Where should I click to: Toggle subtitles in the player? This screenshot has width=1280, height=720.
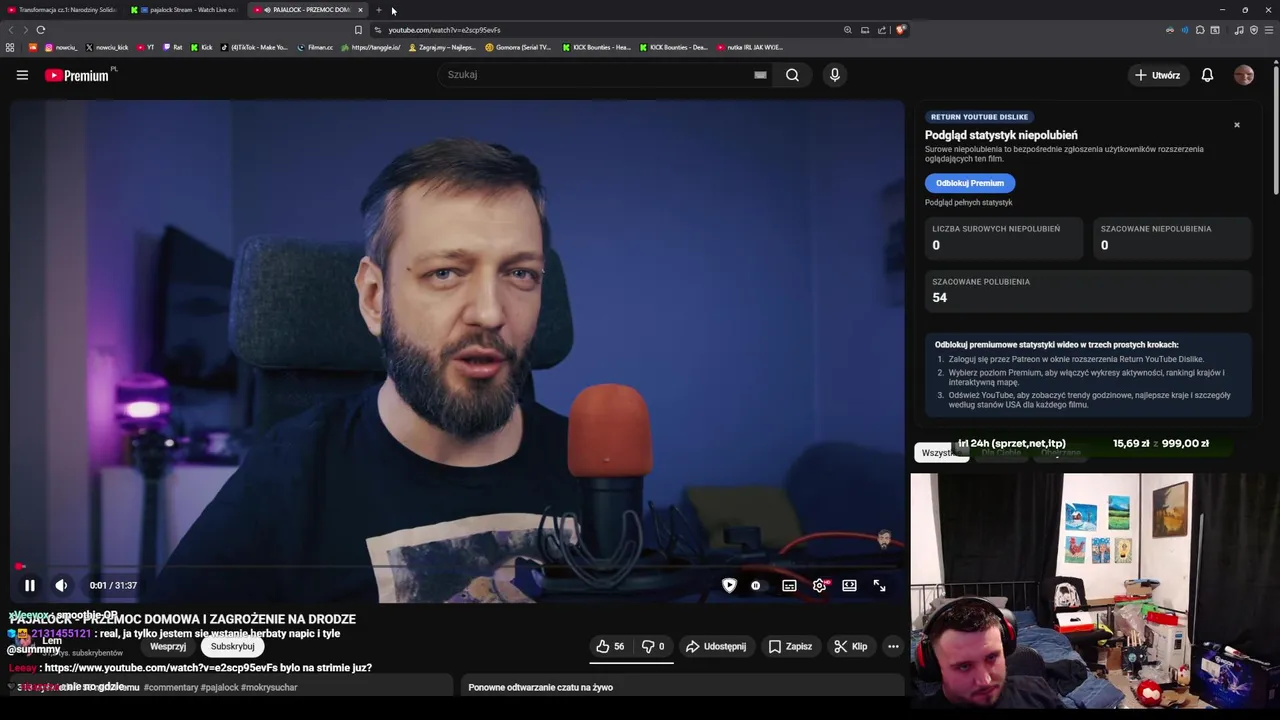(789, 586)
